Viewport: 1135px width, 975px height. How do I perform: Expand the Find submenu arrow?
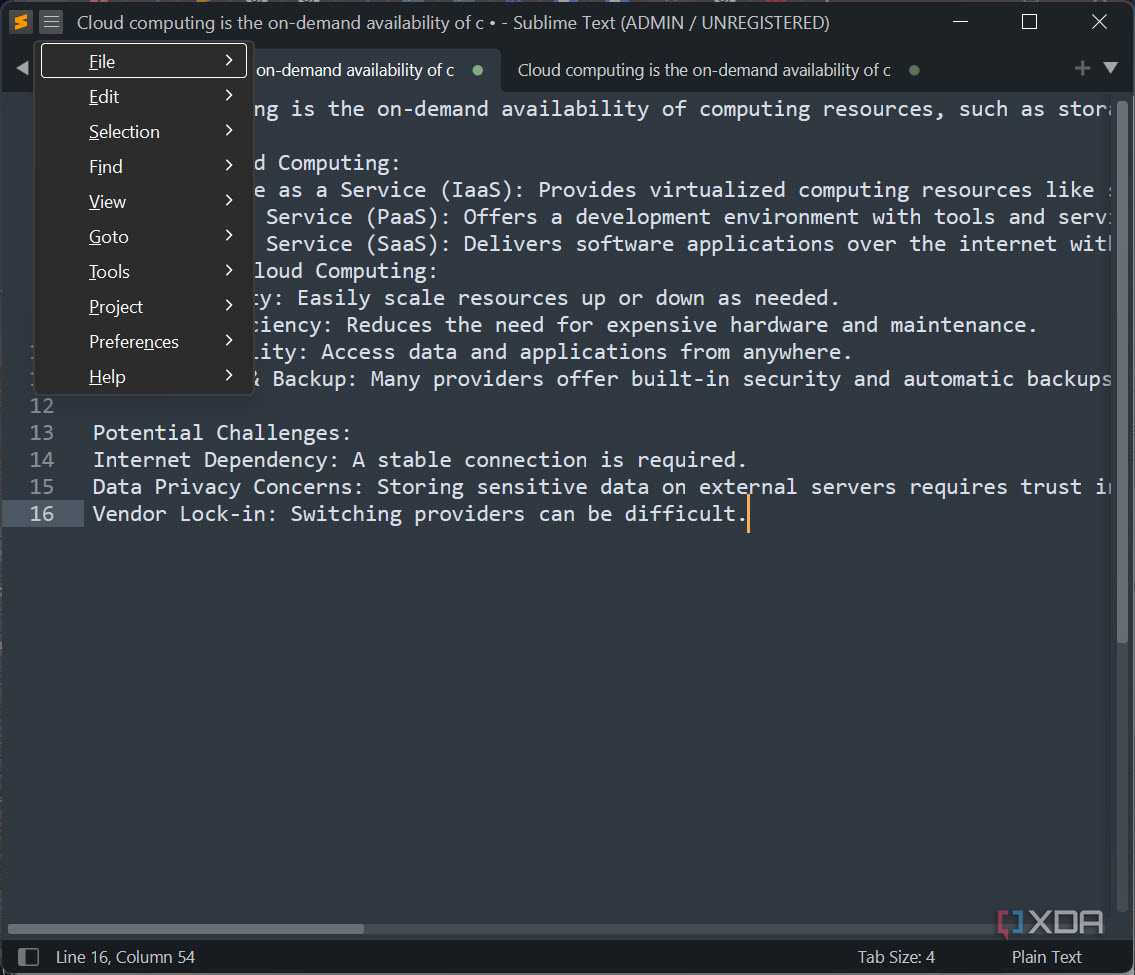[x=229, y=165]
